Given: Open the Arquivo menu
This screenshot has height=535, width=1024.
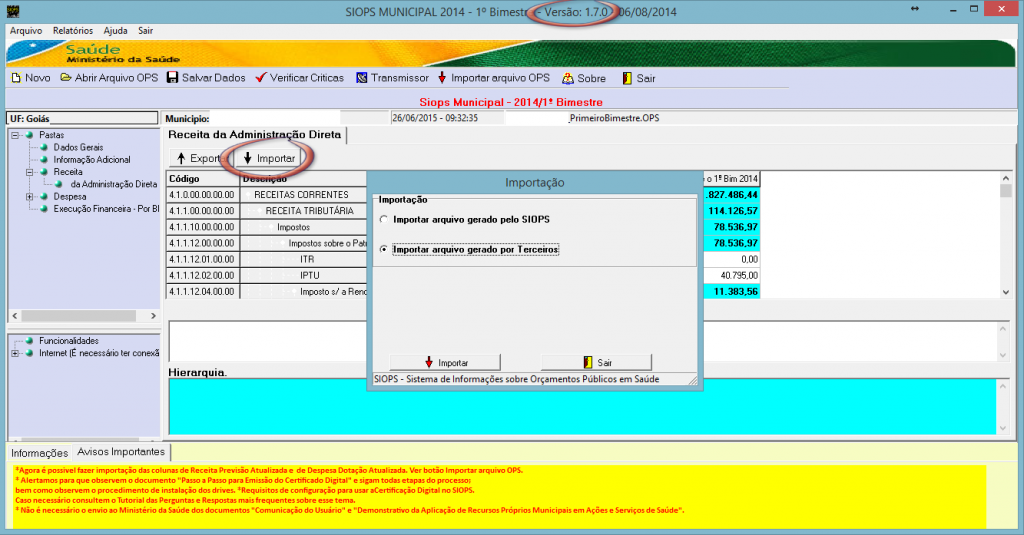Looking at the screenshot, I should click(26, 31).
